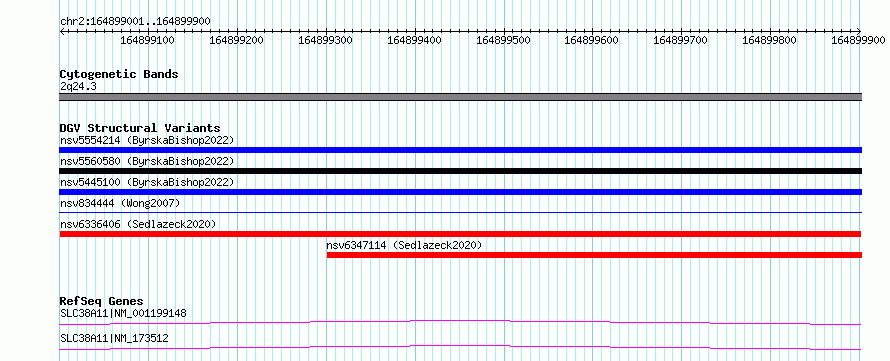Open variant nsv6347114 (Sedlazeck2020) label
Image resolution: width=890 pixels, height=361 pixels.
[x=404, y=245]
